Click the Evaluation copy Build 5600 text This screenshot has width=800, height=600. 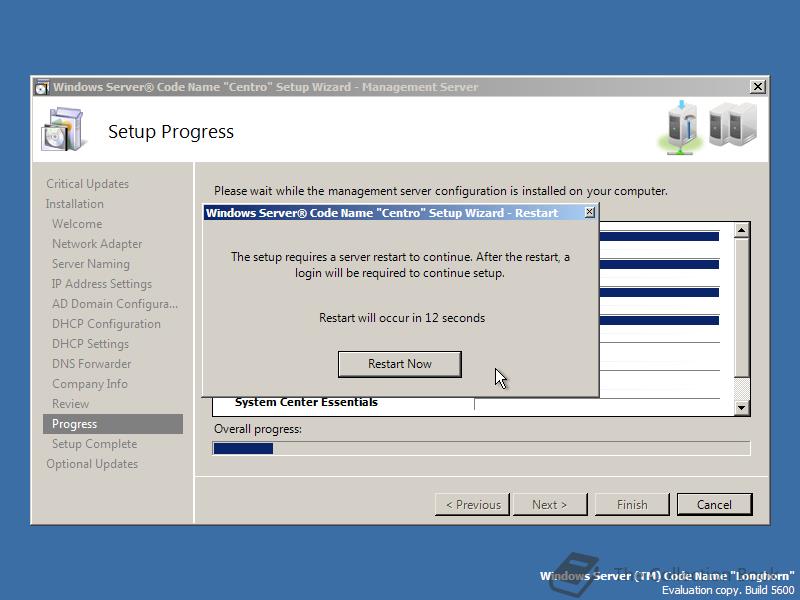click(x=728, y=590)
